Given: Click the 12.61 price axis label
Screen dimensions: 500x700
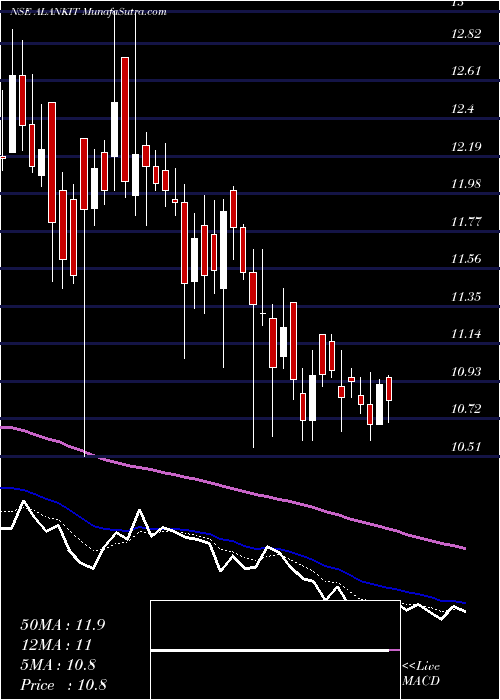Looking at the screenshot, I should [466, 71].
